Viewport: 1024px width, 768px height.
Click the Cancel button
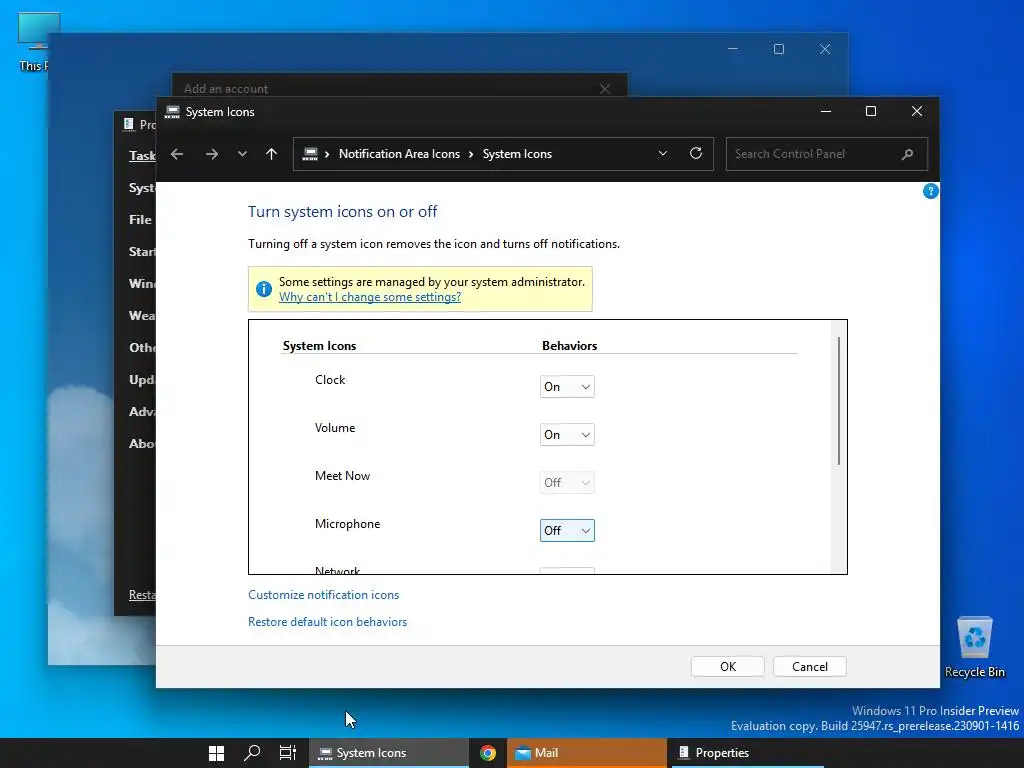[x=810, y=667]
